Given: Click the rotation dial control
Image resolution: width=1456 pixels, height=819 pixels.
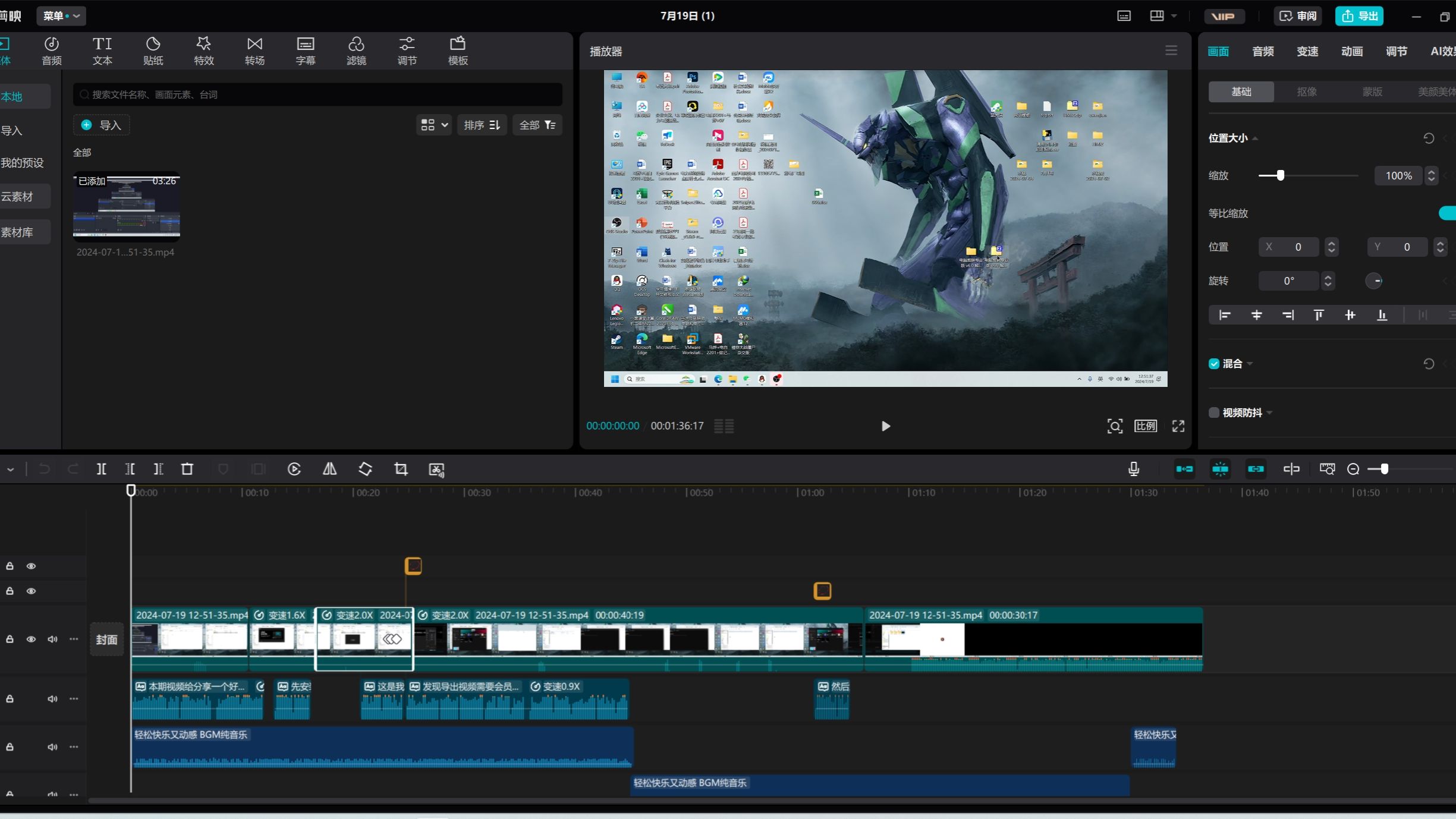Looking at the screenshot, I should click(x=1374, y=281).
